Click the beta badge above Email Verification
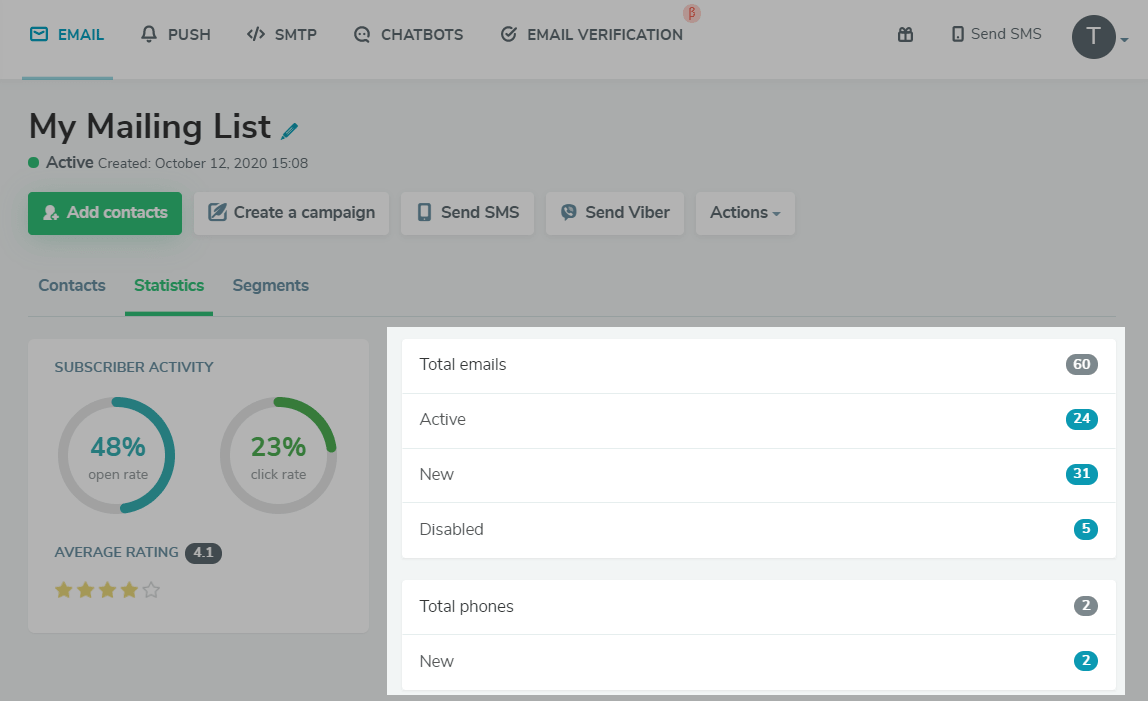Screen dimensions: 1148x701 click(x=690, y=14)
